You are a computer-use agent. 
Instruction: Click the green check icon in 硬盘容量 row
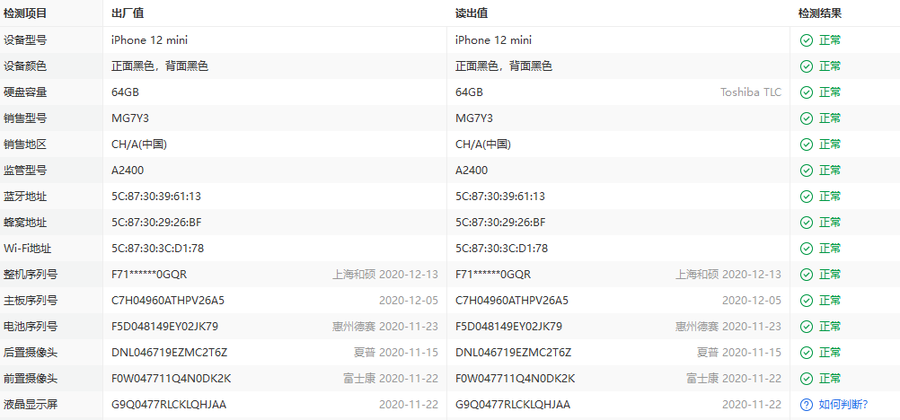pos(806,92)
